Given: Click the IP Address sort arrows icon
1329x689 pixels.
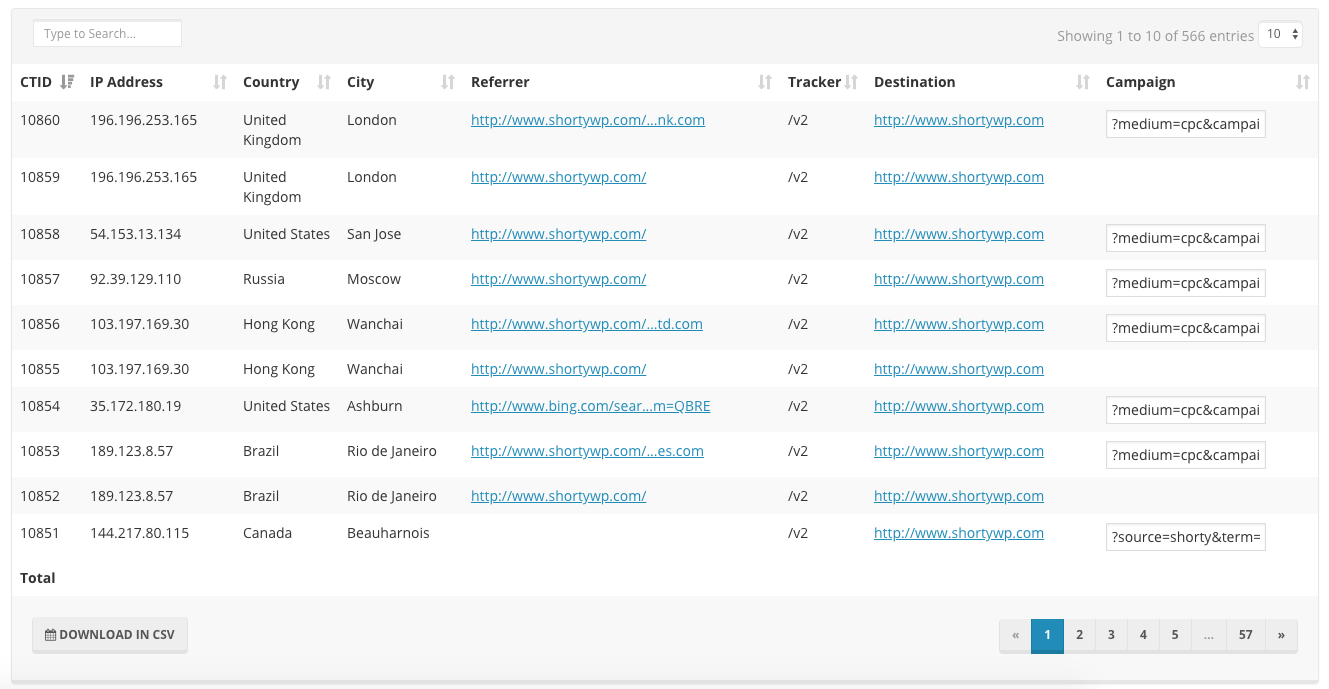Looking at the screenshot, I should click(x=220, y=82).
